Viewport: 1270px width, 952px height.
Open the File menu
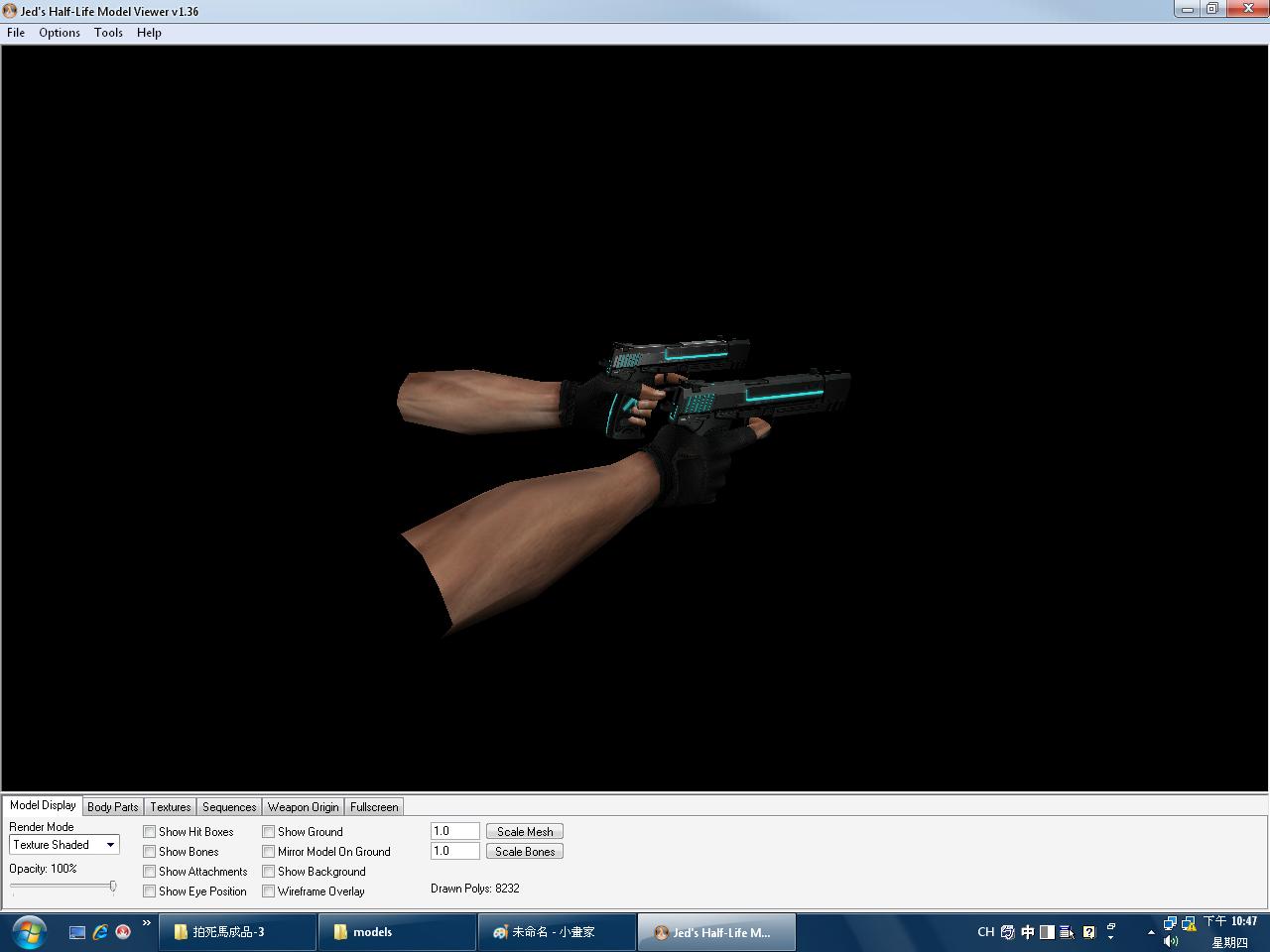pos(16,33)
